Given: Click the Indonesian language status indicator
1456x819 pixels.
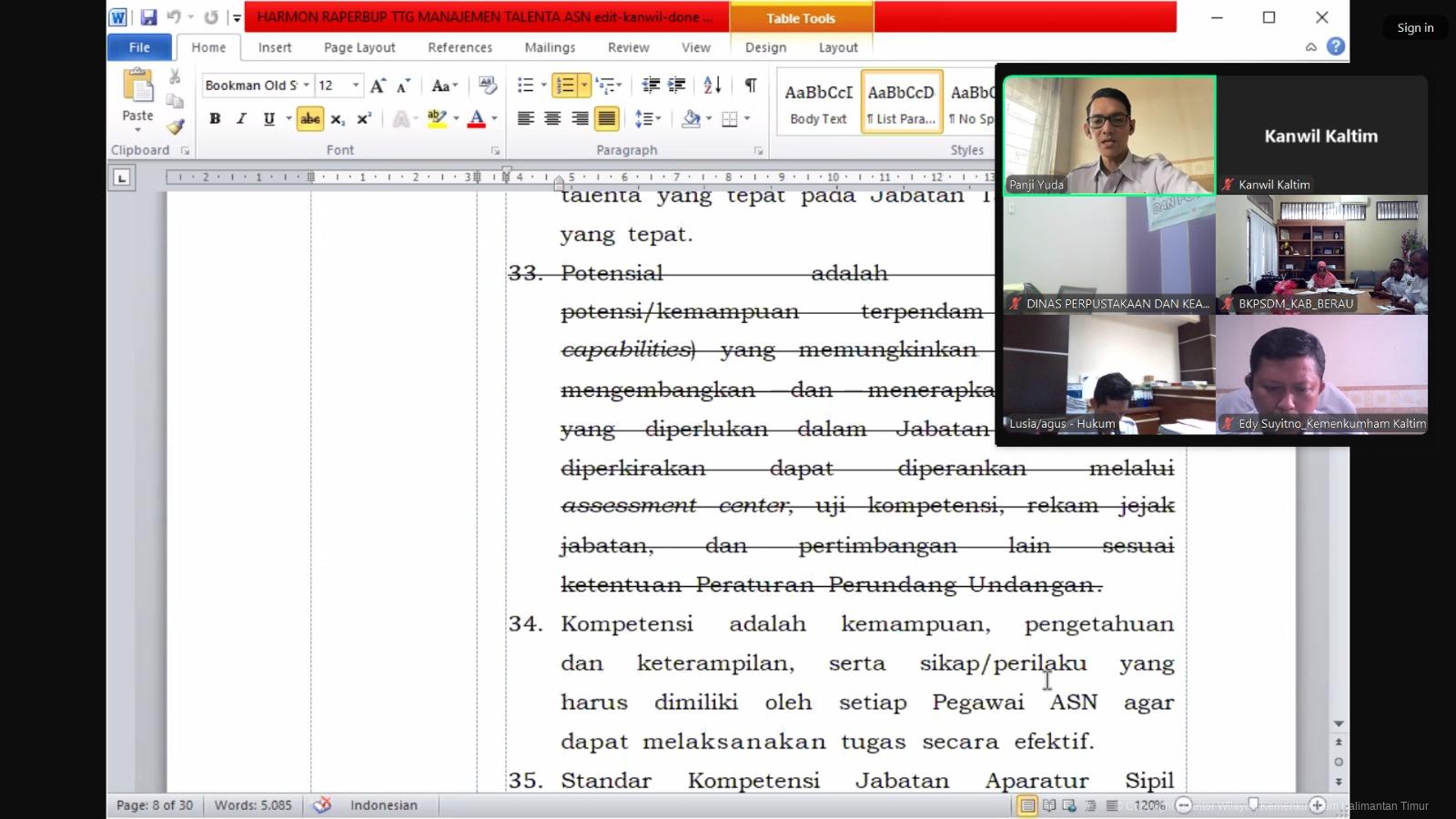Looking at the screenshot, I should coord(383,805).
